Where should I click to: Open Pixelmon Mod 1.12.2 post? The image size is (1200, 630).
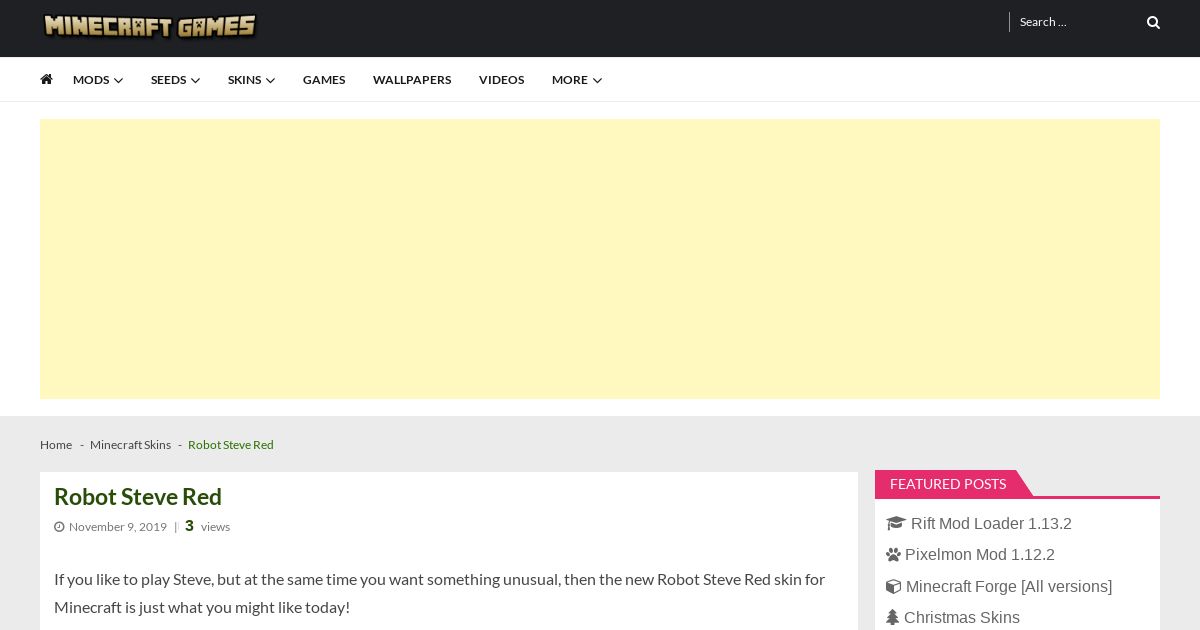tap(980, 555)
